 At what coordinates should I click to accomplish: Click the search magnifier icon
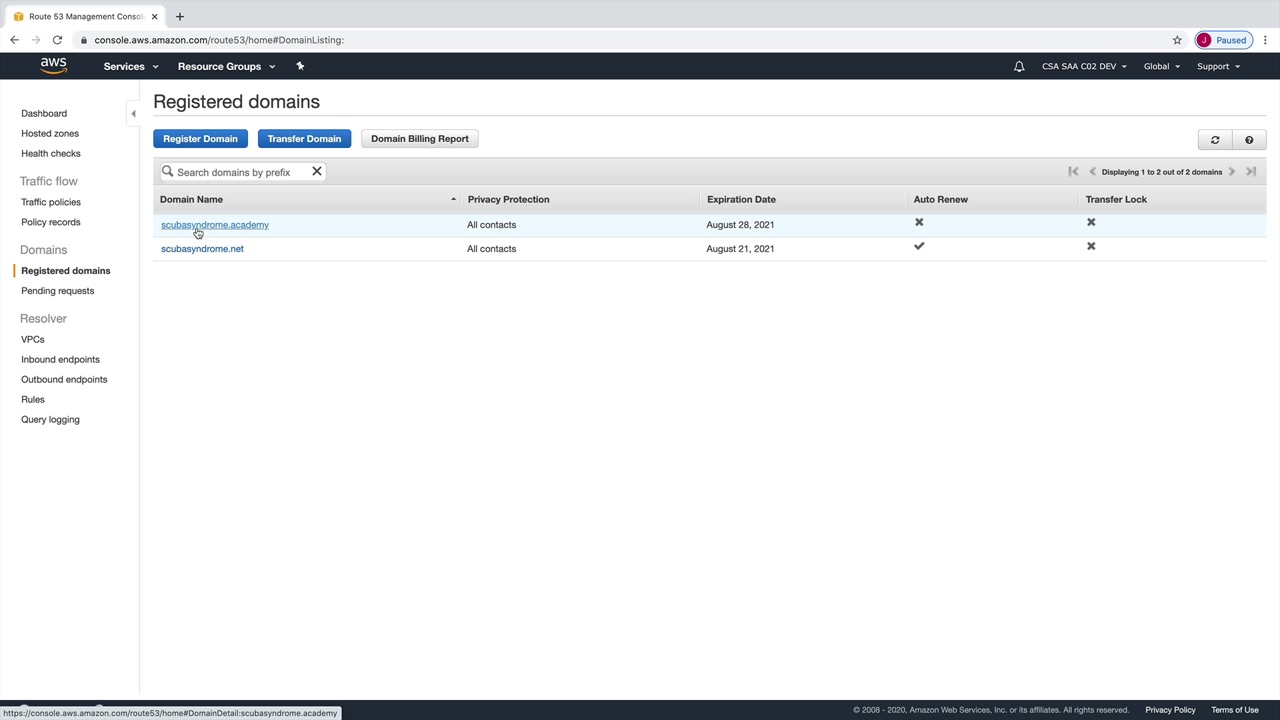168,172
